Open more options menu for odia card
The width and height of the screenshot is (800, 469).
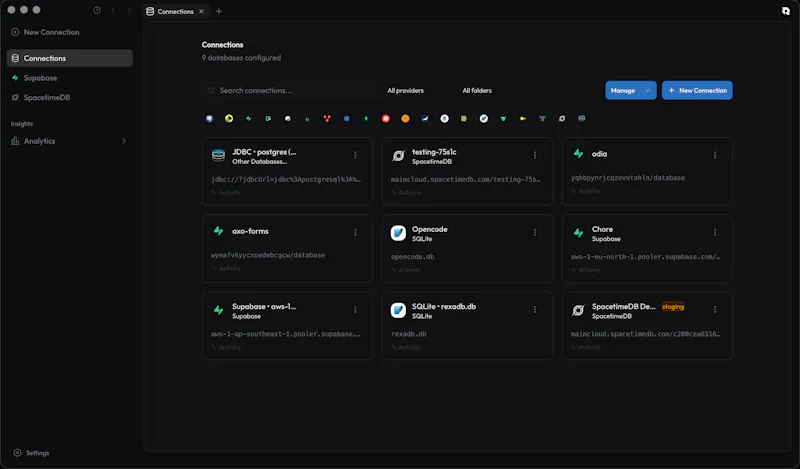click(x=715, y=155)
